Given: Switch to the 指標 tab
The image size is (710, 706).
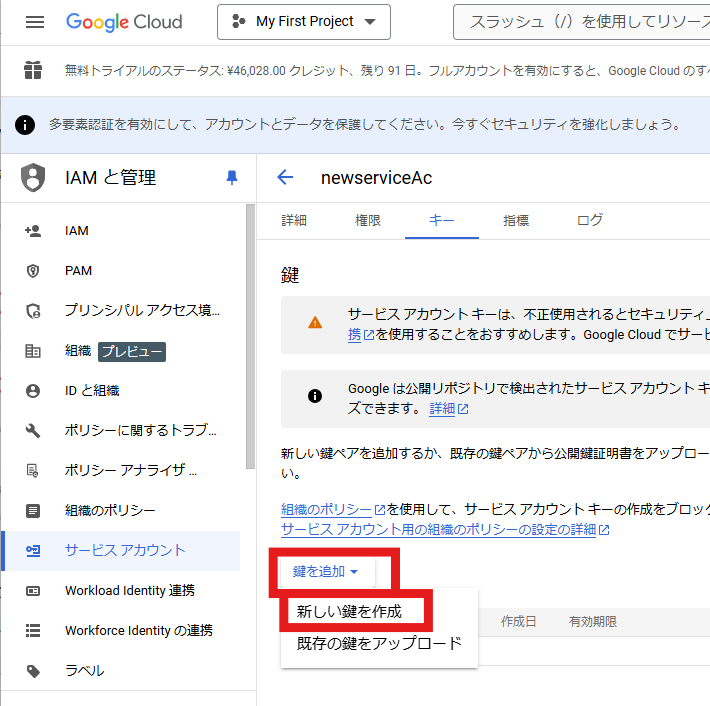Looking at the screenshot, I should pos(516,221).
